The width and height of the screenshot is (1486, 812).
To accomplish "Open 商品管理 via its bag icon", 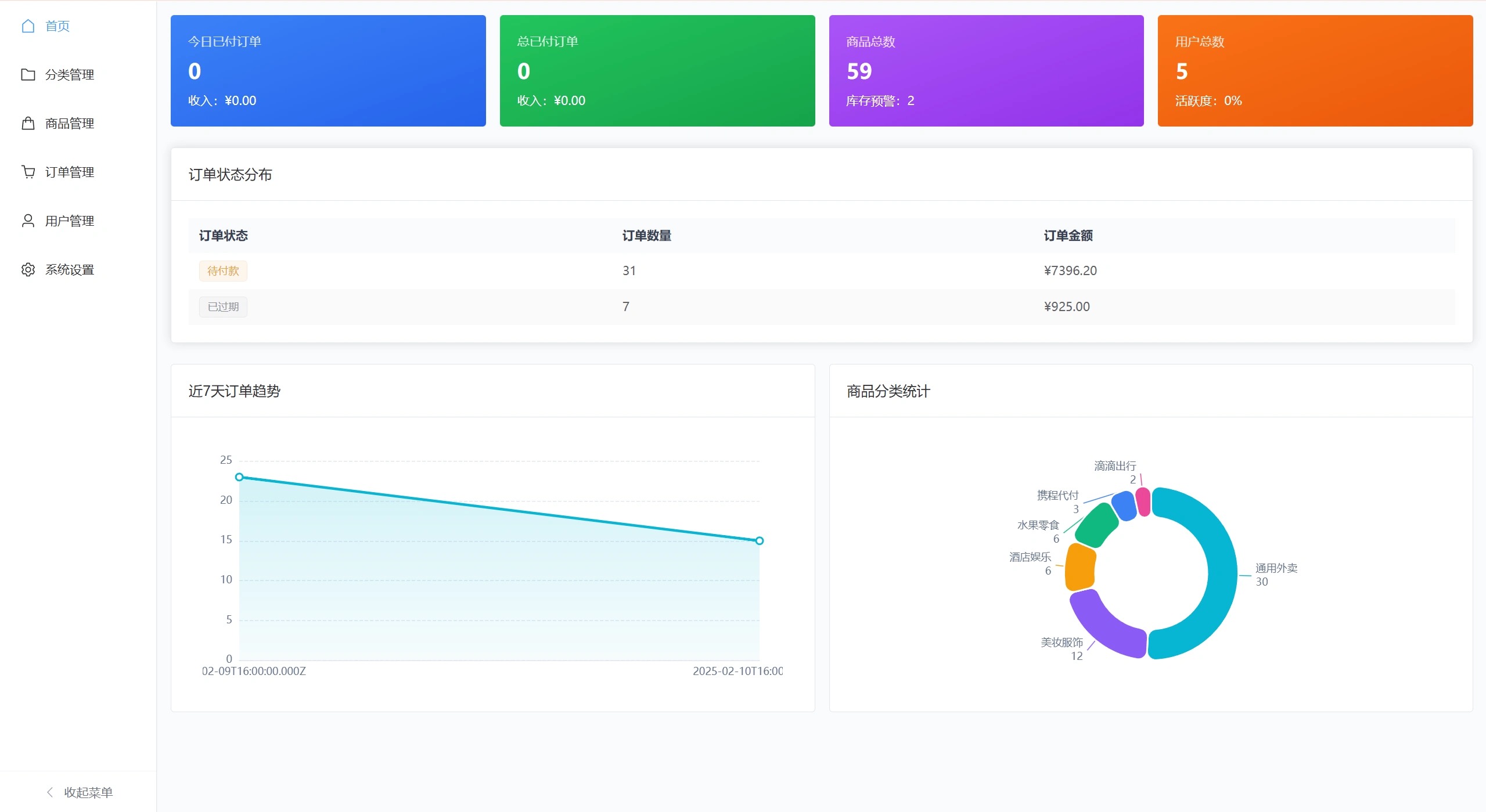I will tap(28, 123).
